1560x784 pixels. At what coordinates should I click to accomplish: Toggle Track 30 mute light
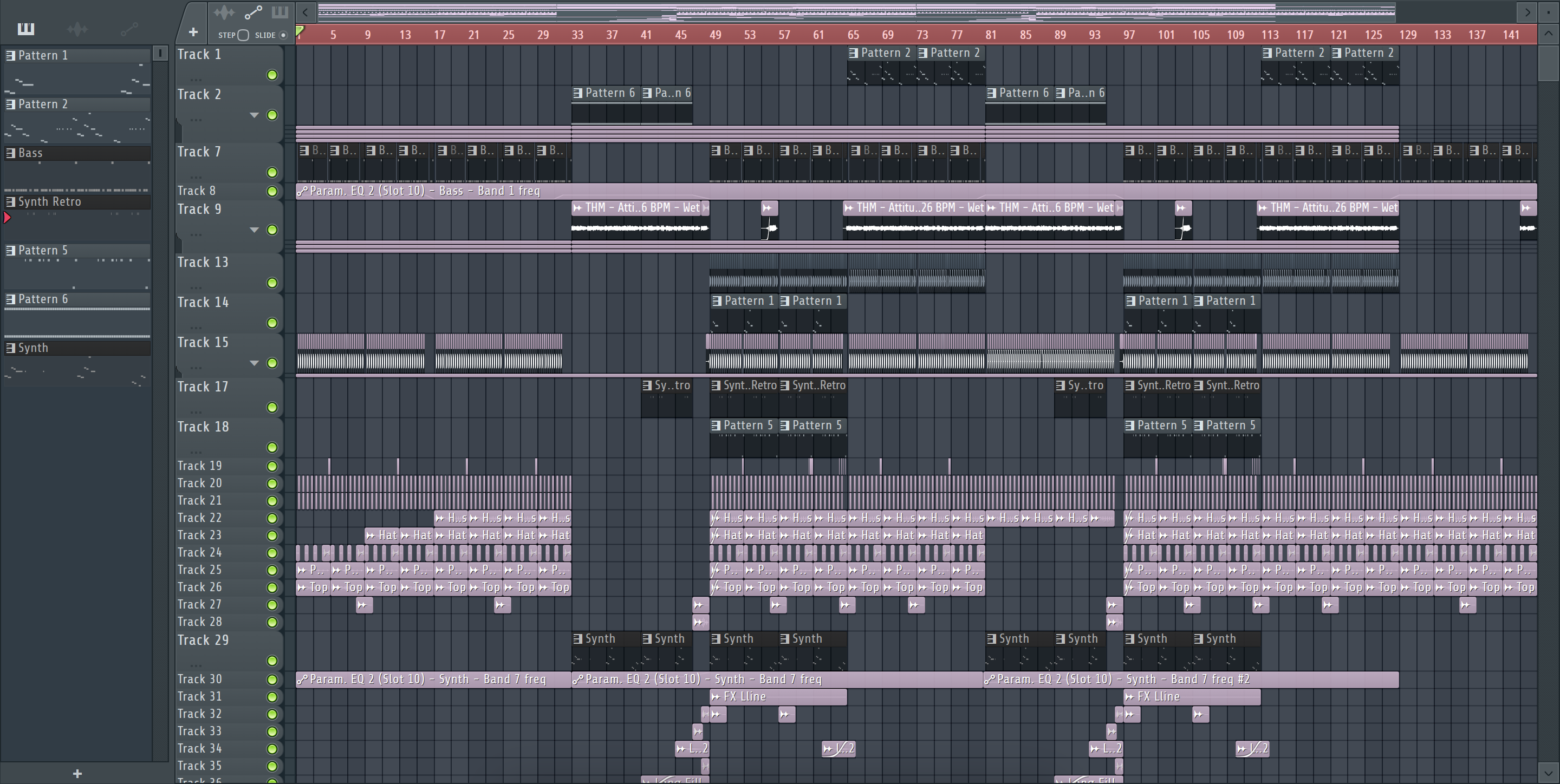tap(272, 680)
